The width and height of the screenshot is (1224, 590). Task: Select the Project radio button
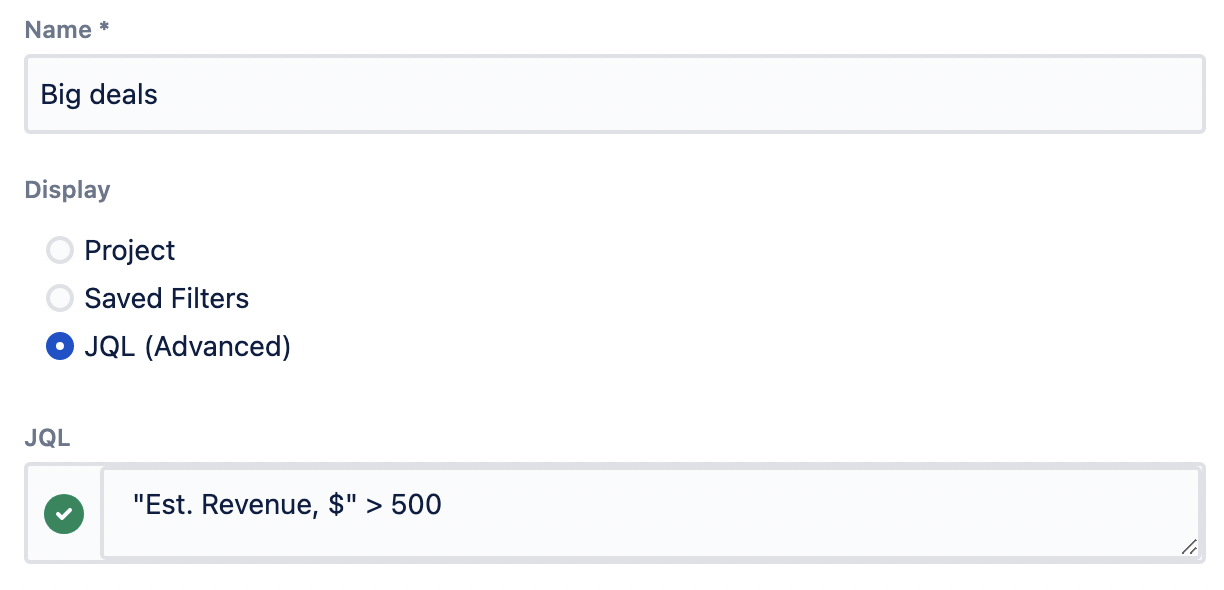60,250
